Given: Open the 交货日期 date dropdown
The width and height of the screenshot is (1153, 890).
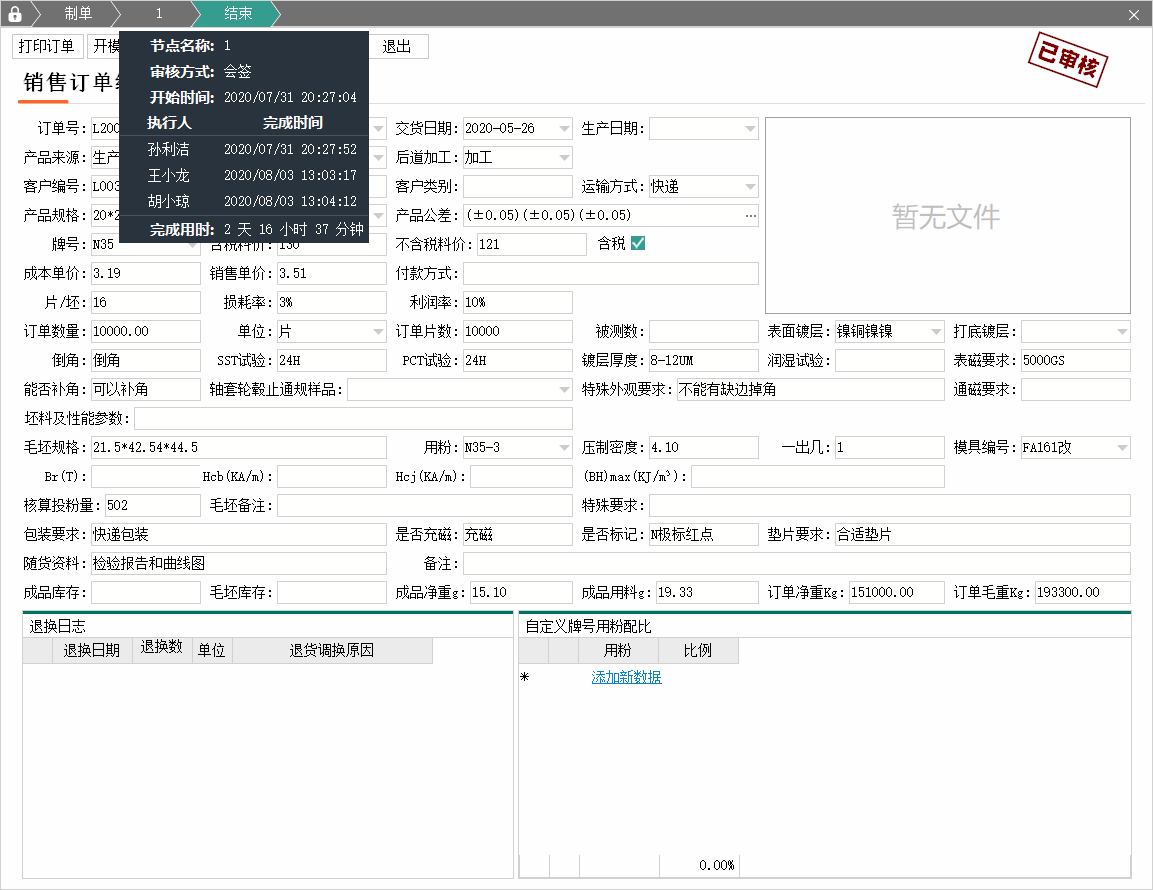Looking at the screenshot, I should coord(564,128).
